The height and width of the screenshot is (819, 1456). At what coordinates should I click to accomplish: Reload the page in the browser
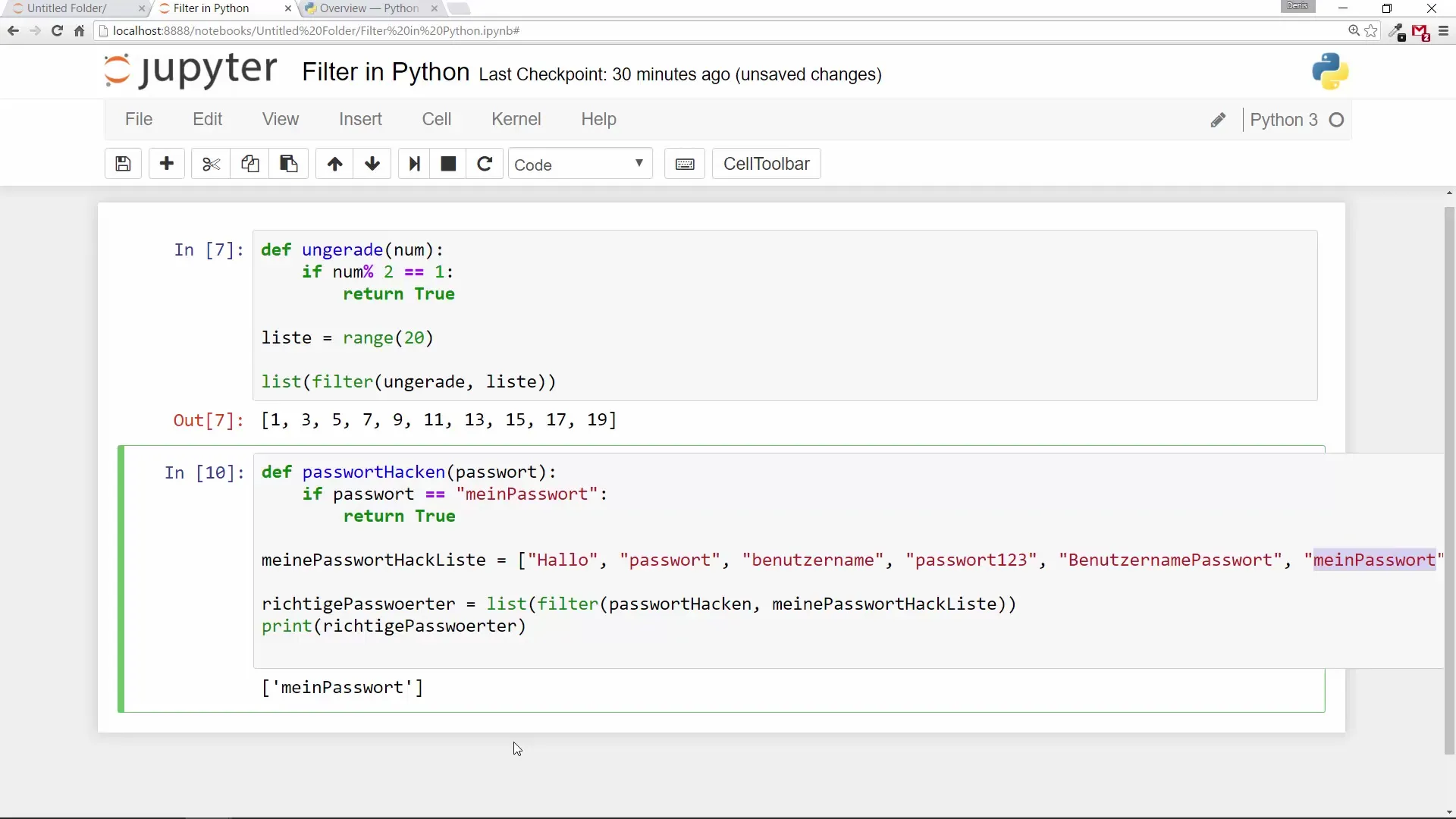point(57,31)
